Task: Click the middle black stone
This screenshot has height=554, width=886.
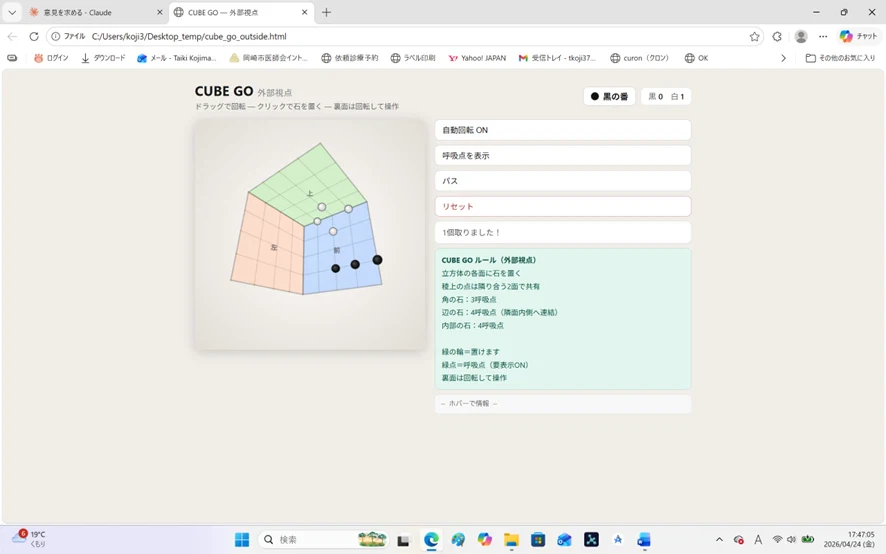Action: coord(355,264)
